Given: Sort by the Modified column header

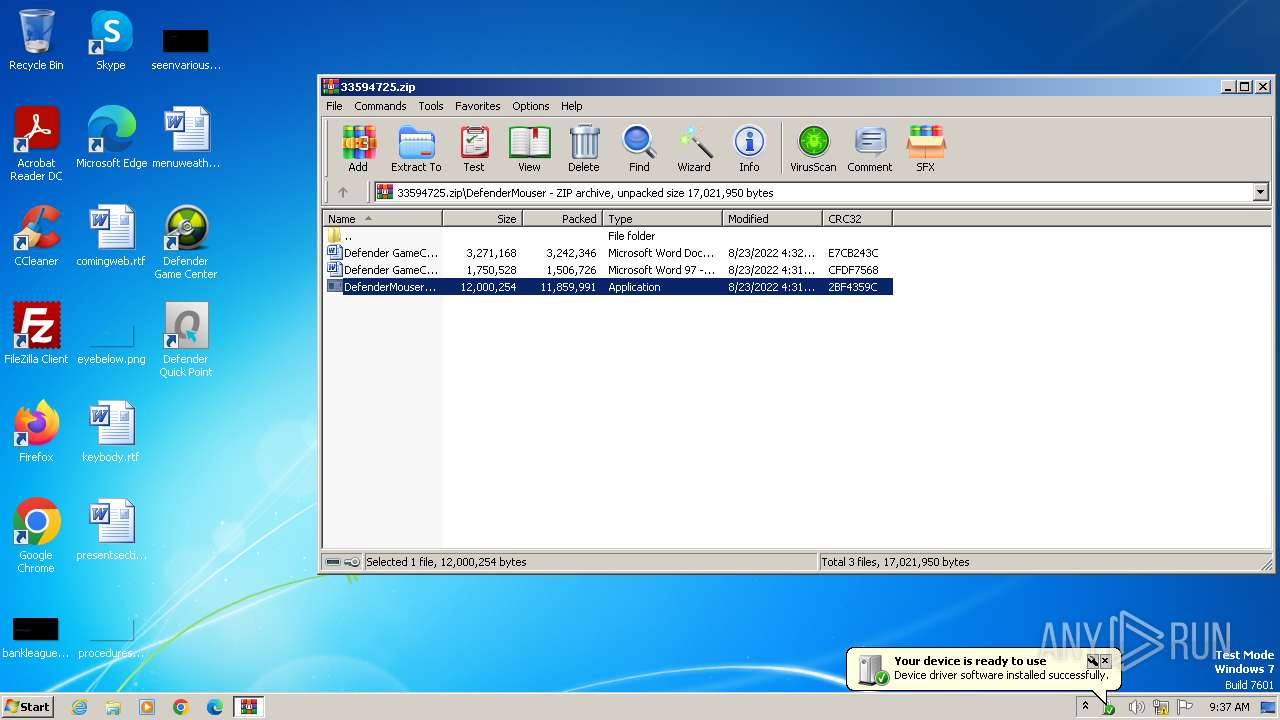Looking at the screenshot, I should [772, 219].
